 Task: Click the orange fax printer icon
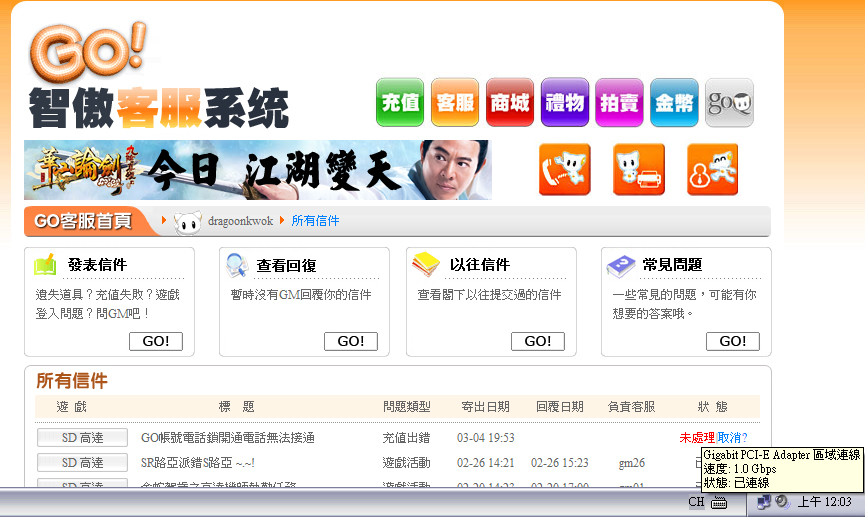coord(639,169)
